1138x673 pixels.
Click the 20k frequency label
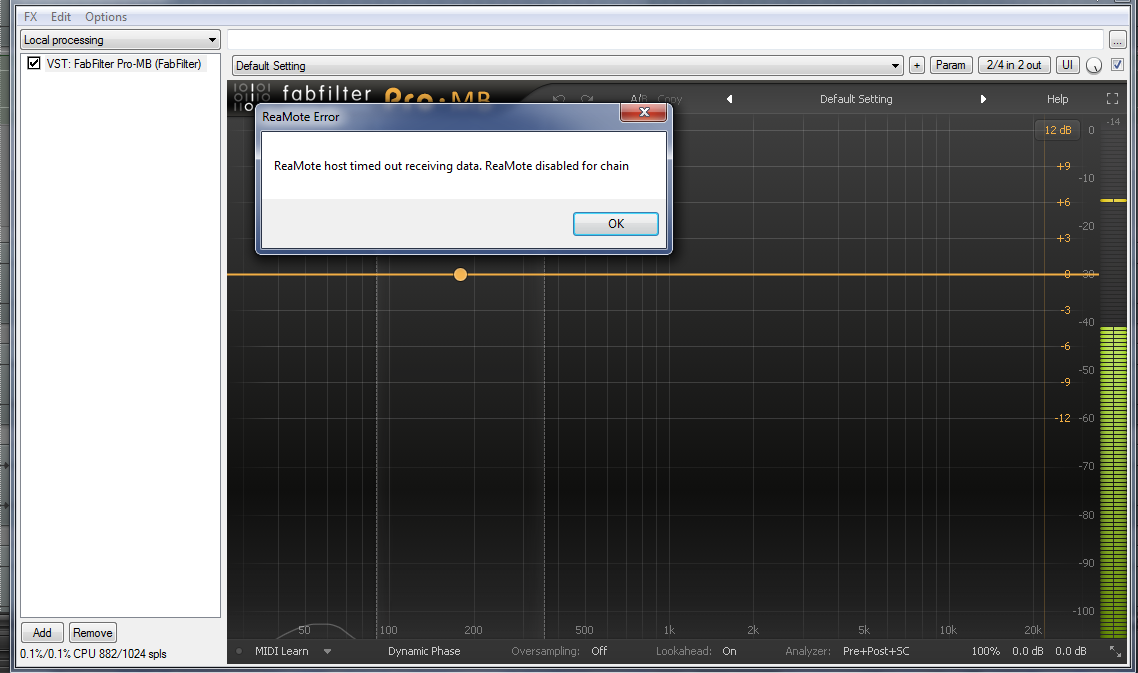1033,630
